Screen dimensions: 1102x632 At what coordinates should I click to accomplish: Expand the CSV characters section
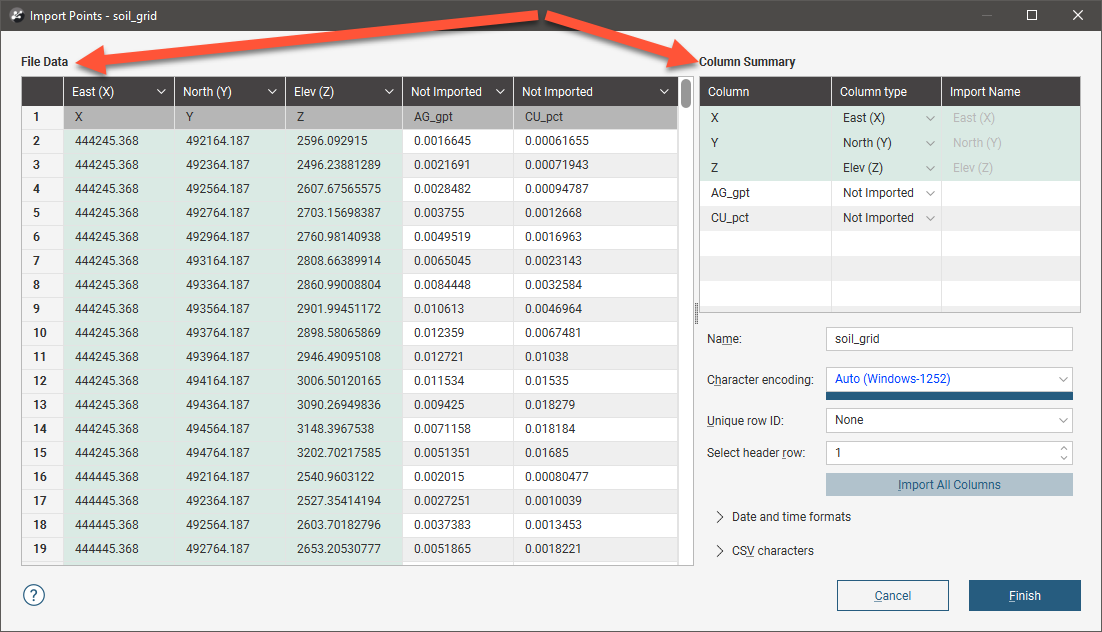click(719, 551)
